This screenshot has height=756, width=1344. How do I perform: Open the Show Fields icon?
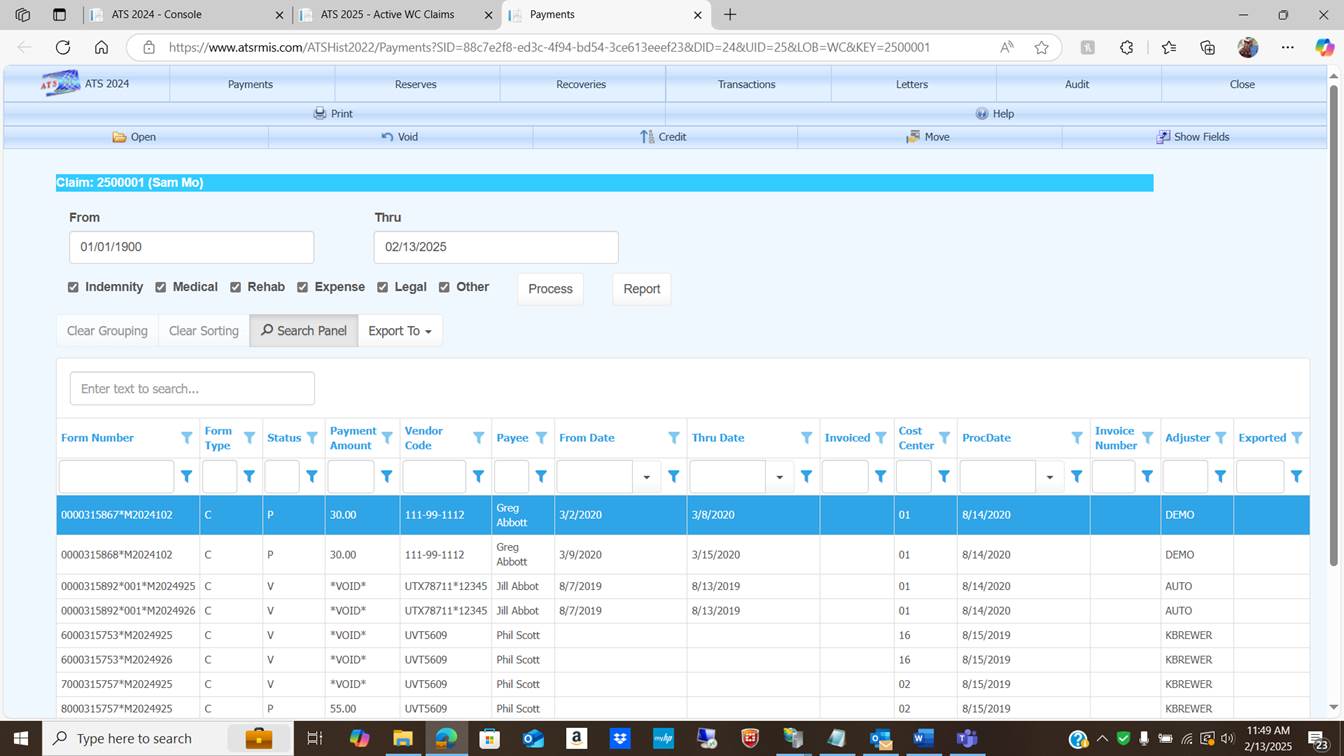tap(1163, 137)
